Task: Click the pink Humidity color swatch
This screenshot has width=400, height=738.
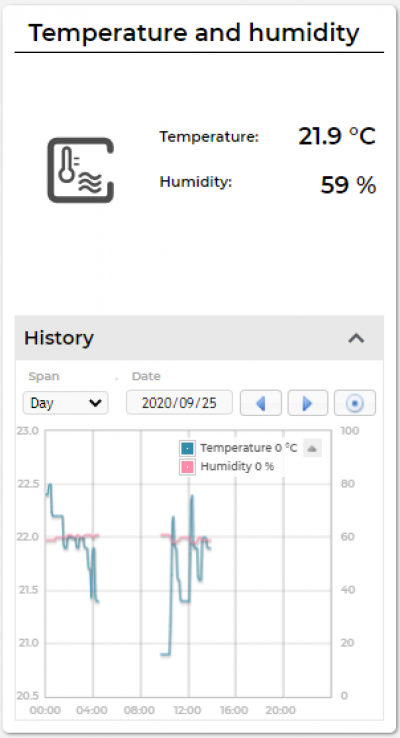Action: click(187, 467)
